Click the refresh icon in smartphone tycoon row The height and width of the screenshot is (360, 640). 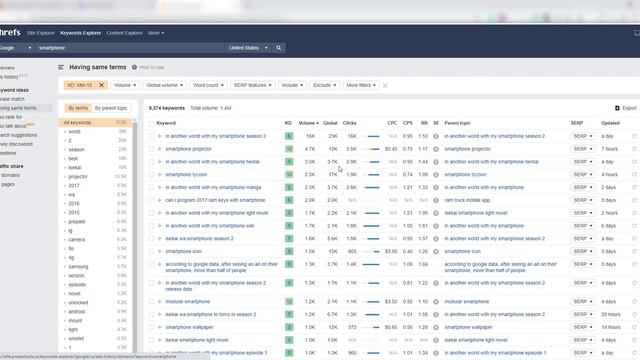coord(634,174)
